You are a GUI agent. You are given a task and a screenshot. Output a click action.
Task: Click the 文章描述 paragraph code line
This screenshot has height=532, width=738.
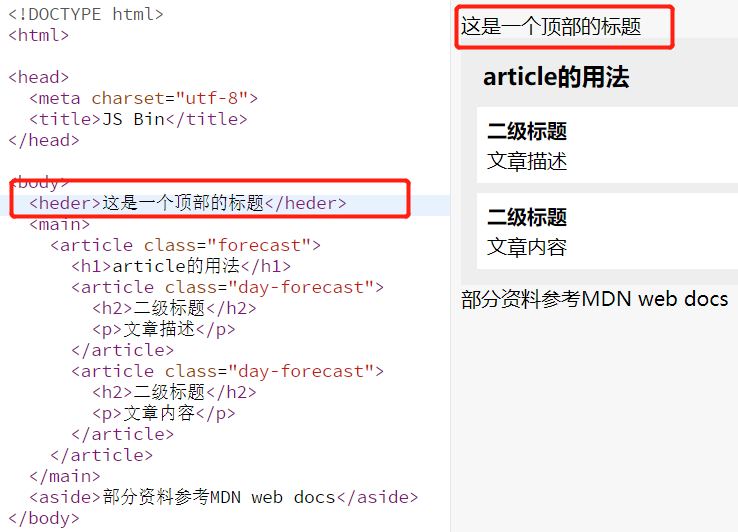pyautogui.click(x=164, y=329)
